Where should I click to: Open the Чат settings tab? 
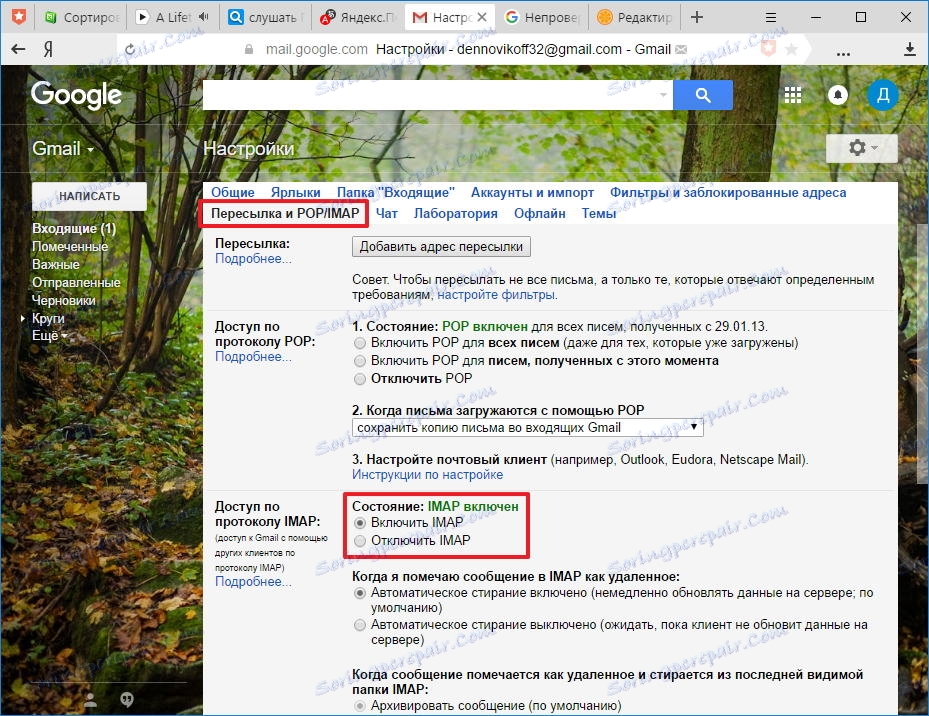pyautogui.click(x=387, y=213)
